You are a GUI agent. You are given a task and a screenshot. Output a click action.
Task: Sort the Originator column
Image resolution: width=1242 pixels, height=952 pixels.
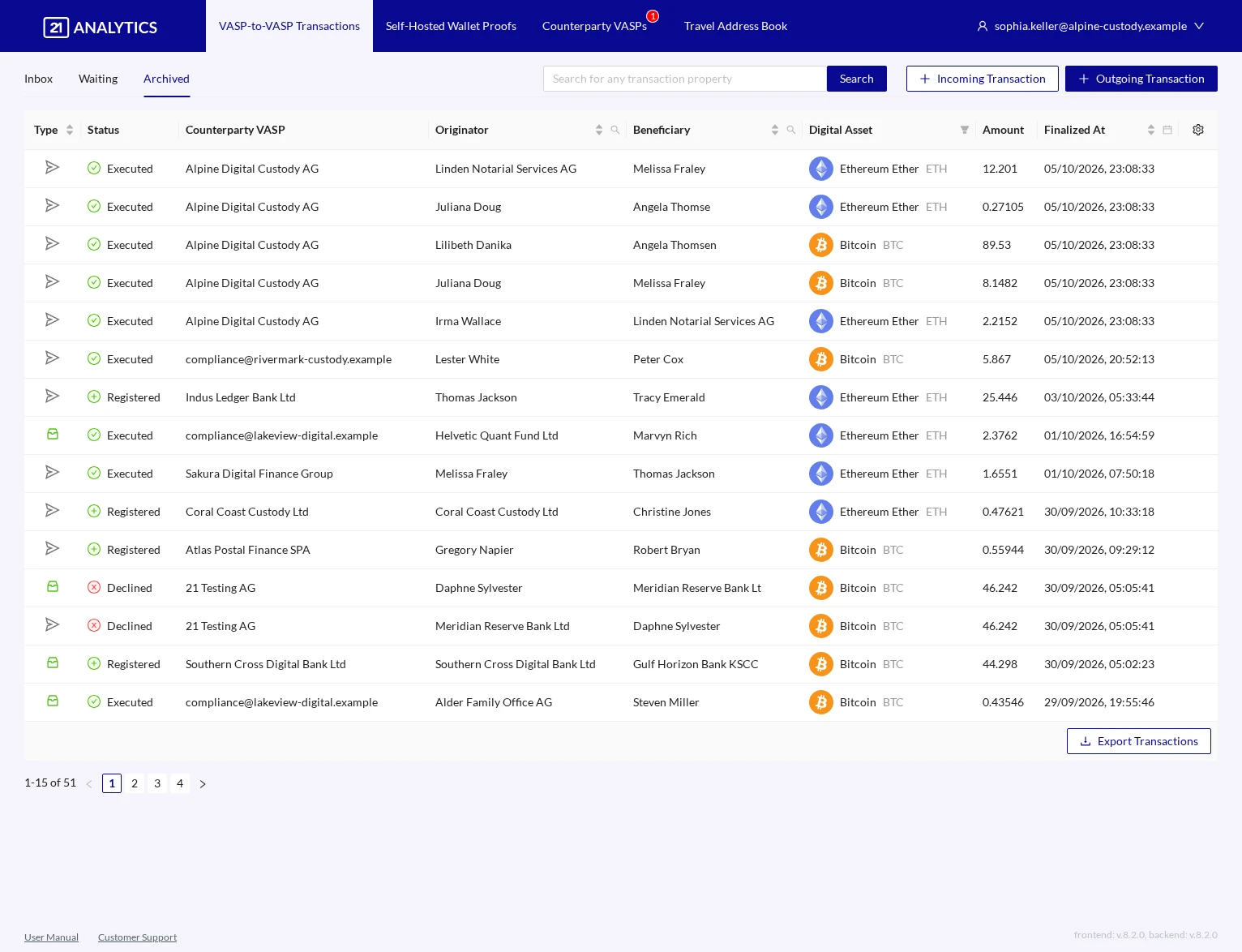[x=599, y=130]
